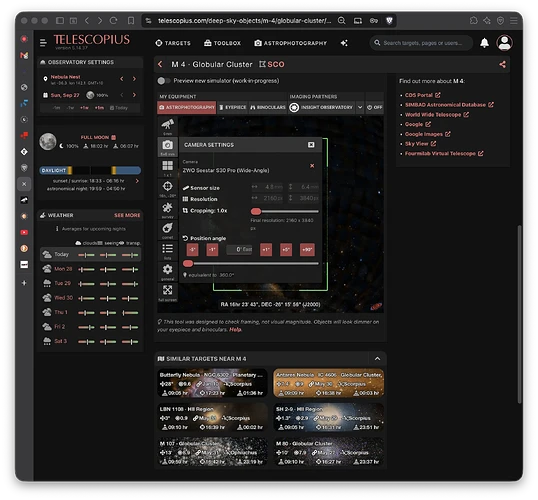Open the survey selection tool icon
The image size is (538, 500).
167,209
